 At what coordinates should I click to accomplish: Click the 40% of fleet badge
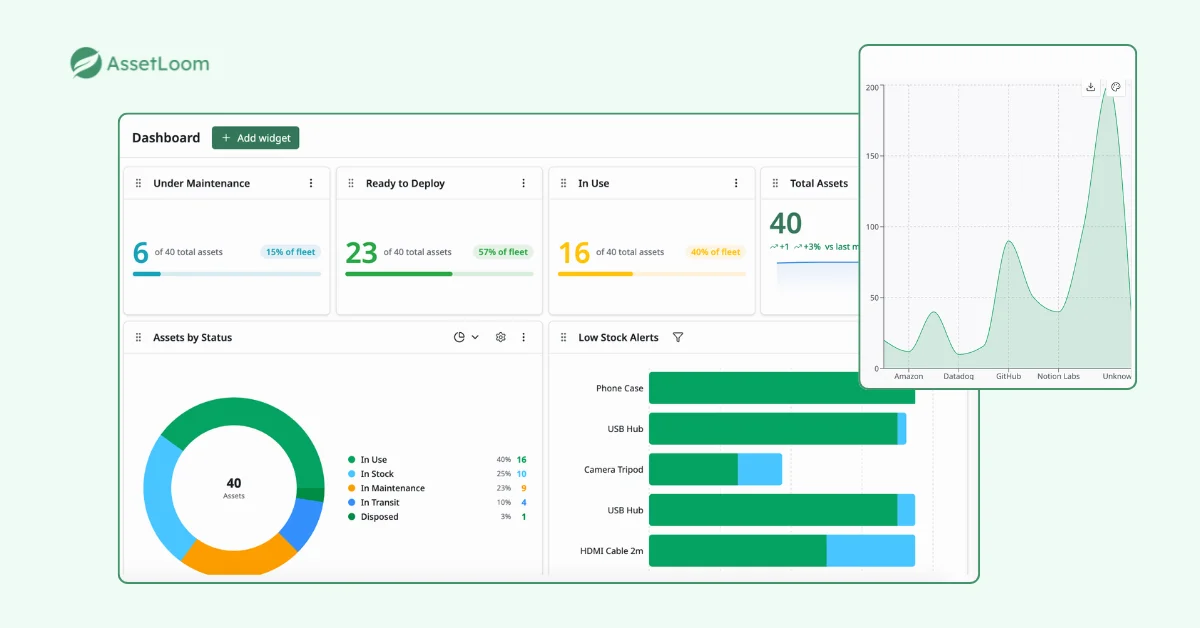716,252
